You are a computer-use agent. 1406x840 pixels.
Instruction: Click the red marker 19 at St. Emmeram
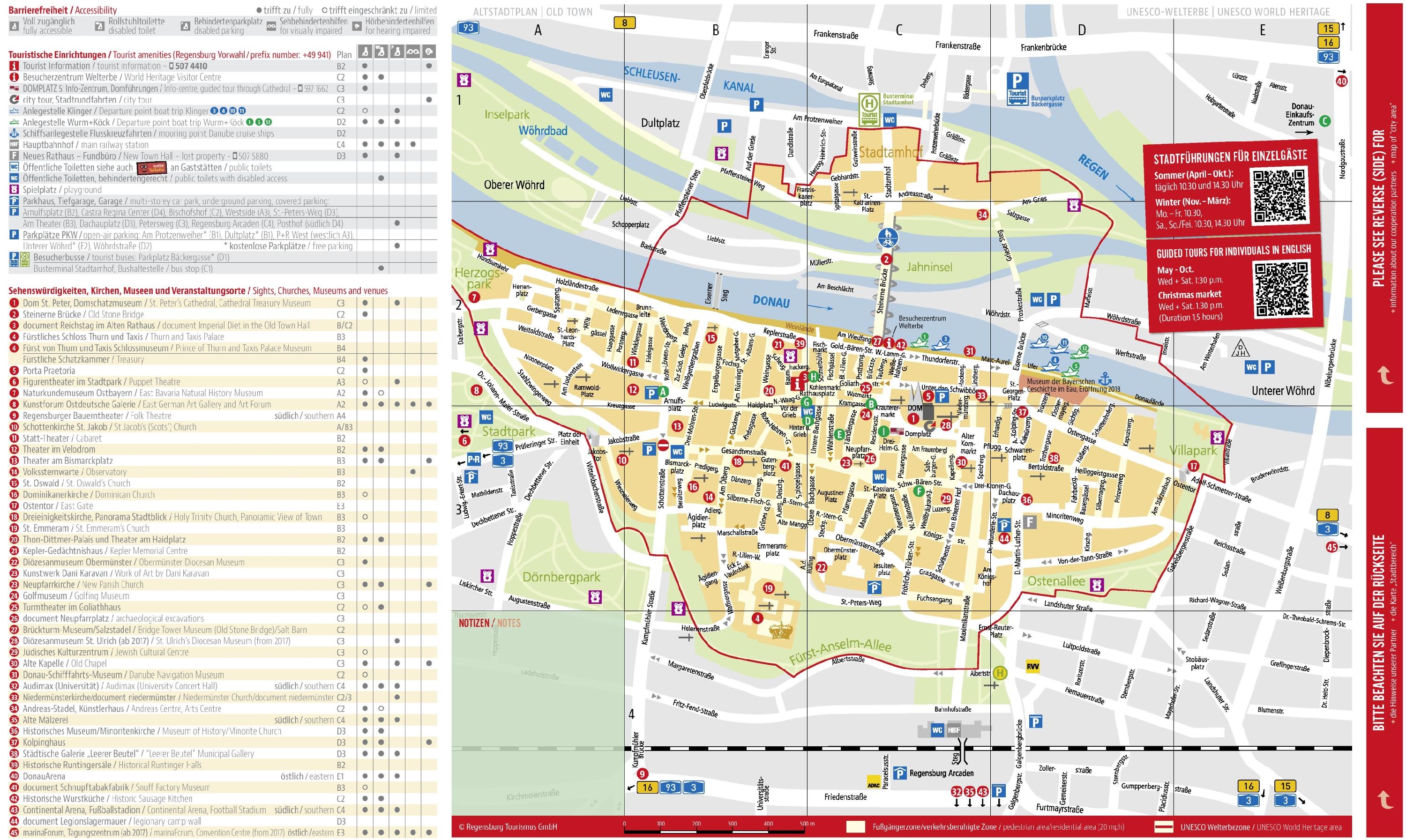tap(769, 588)
